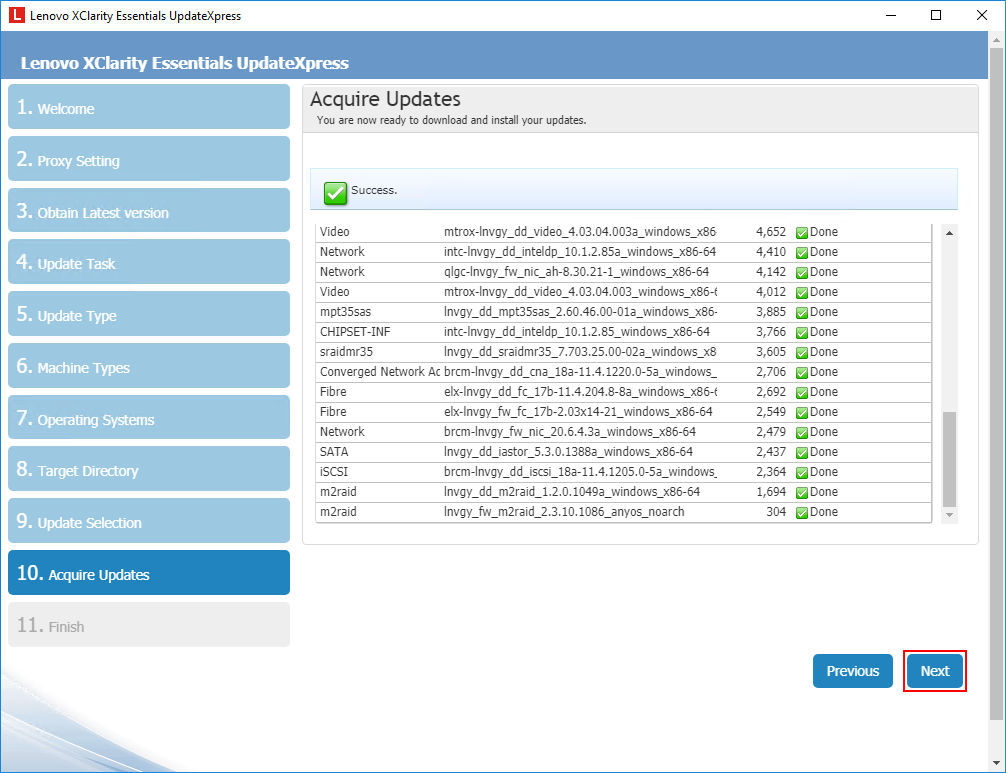Select the mtrox video 4.03.04.003a file name
Screen dimensions: 1006x773
[x=580, y=232]
